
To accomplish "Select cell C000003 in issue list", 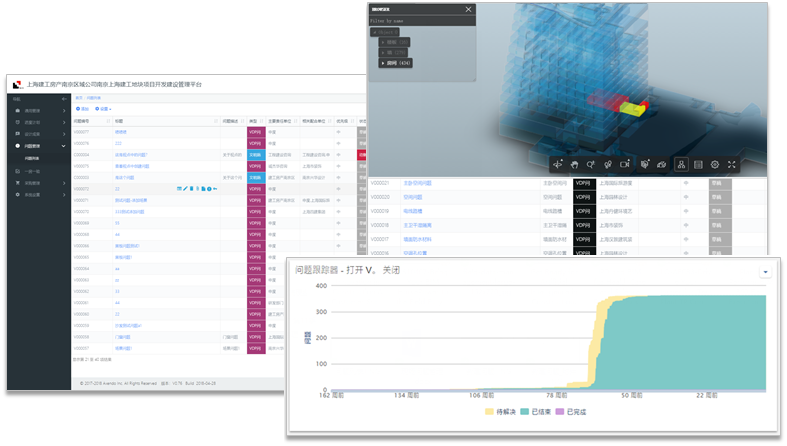I will (92, 178).
